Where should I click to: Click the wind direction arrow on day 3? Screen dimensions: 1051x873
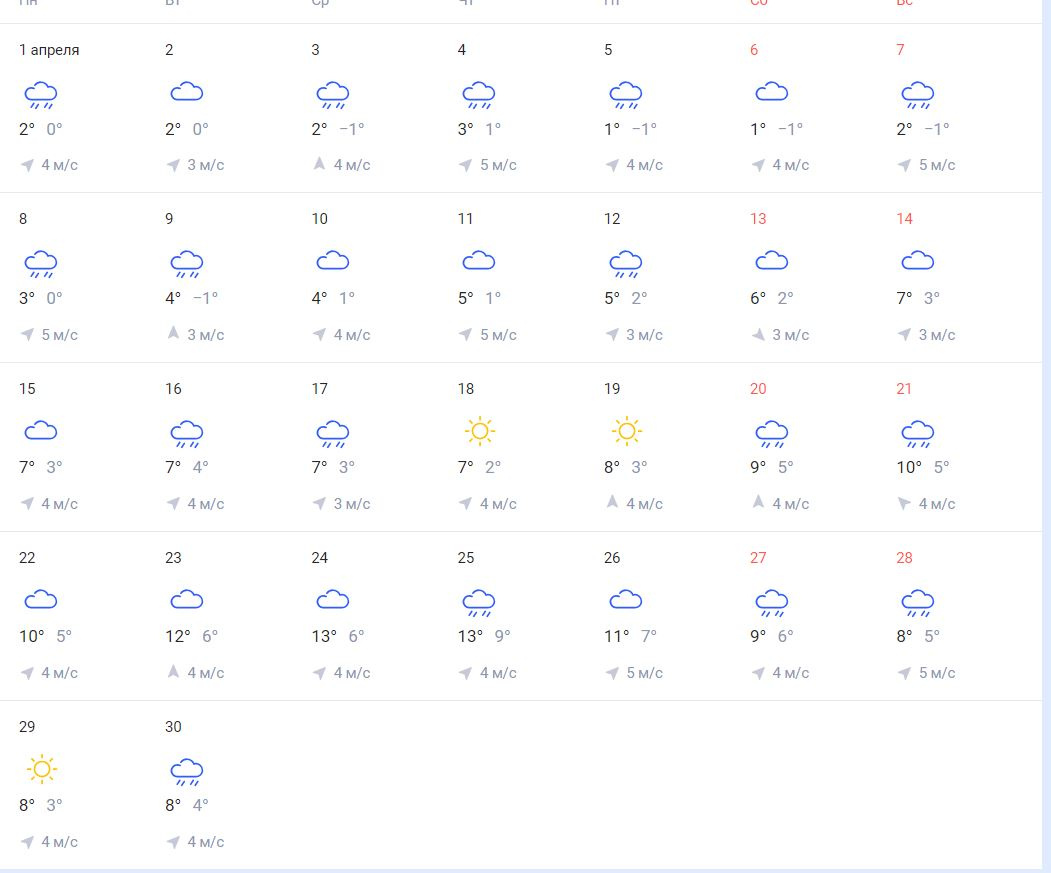[x=319, y=164]
